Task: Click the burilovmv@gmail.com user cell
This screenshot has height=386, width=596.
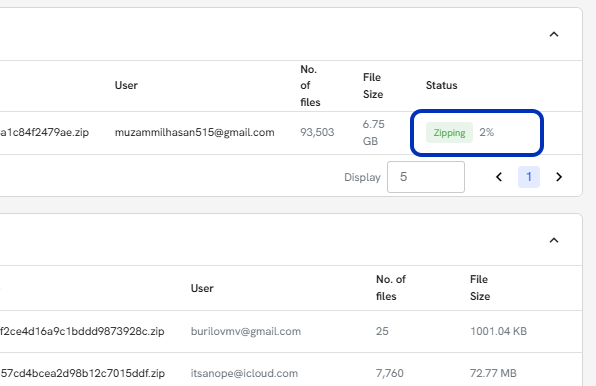Action: [x=246, y=331]
